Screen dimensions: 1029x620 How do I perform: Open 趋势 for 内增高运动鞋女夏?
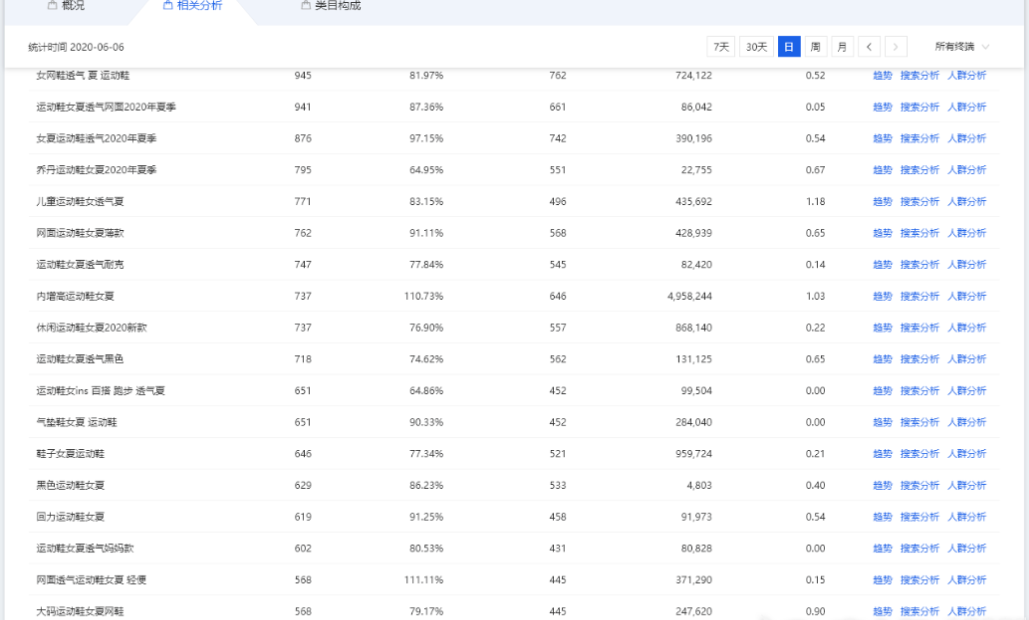tap(882, 296)
